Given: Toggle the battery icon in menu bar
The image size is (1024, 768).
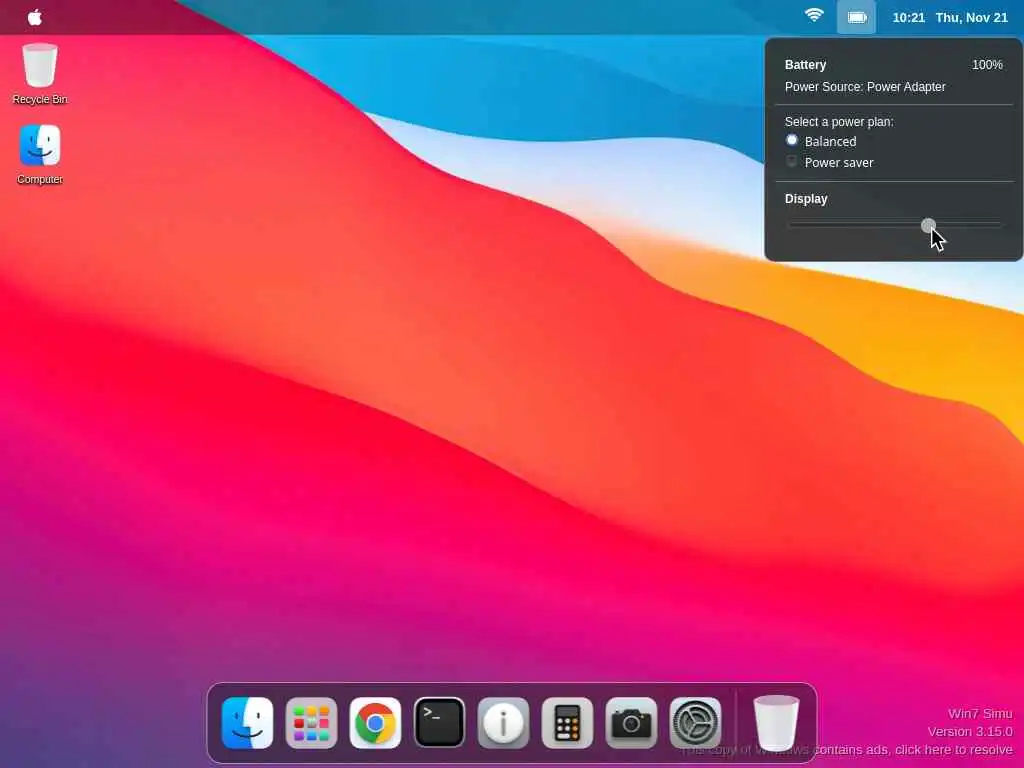Looking at the screenshot, I should tap(856, 18).
